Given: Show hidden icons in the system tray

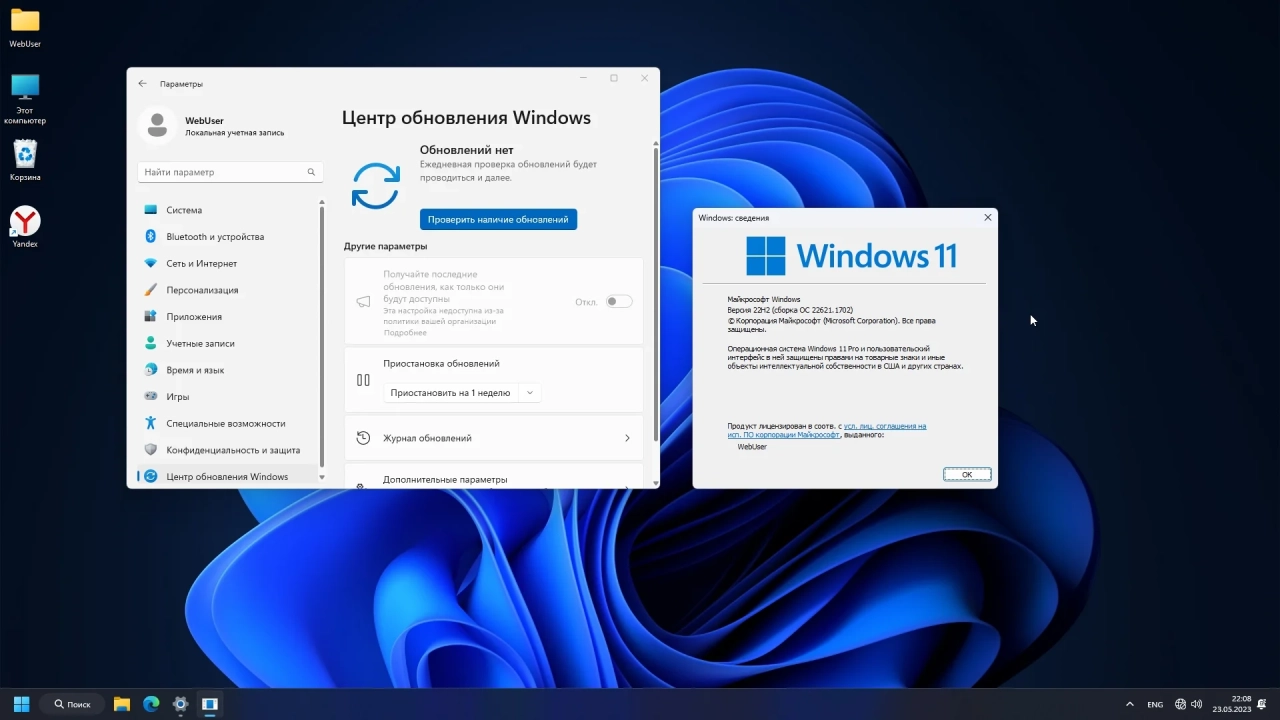Looking at the screenshot, I should 1130,704.
